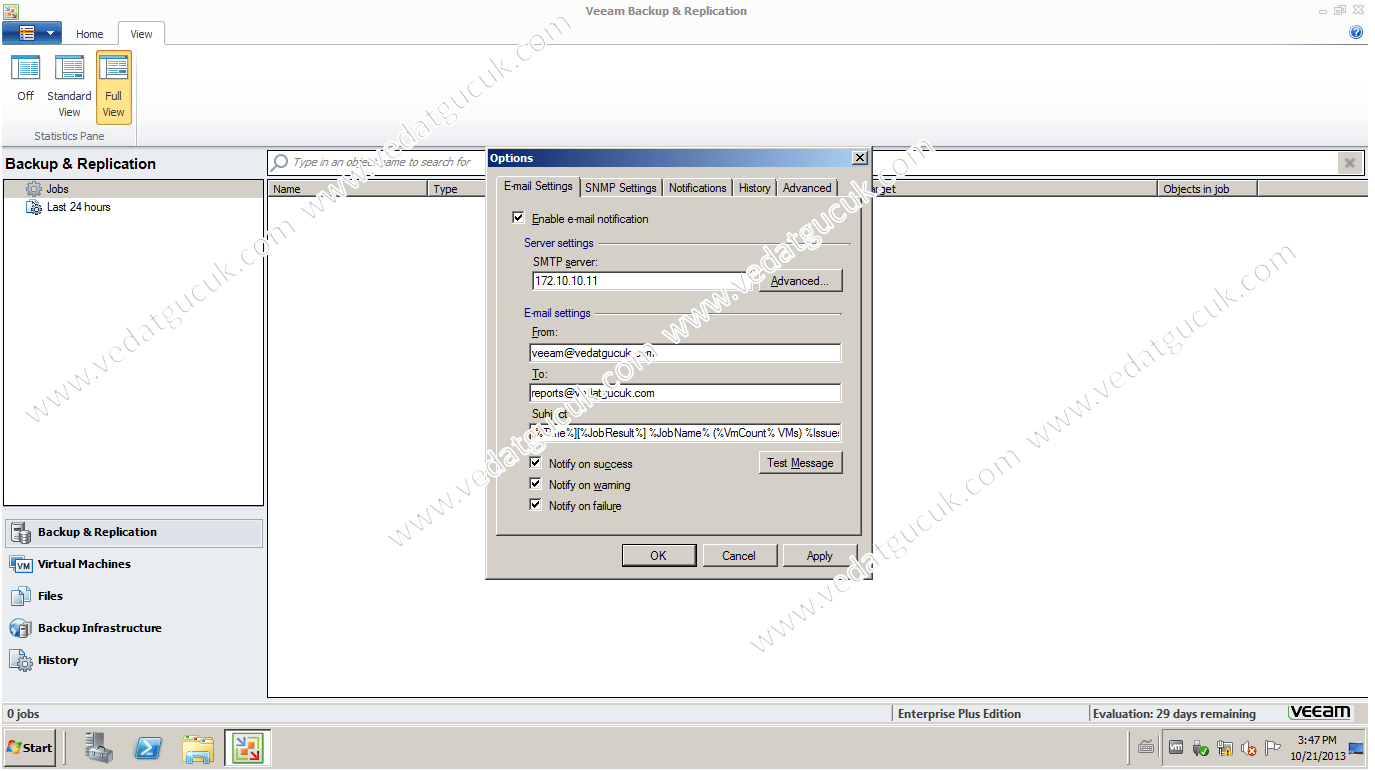Launch Server Manager from taskbar
Screen dimensions: 1375x771
99,748
